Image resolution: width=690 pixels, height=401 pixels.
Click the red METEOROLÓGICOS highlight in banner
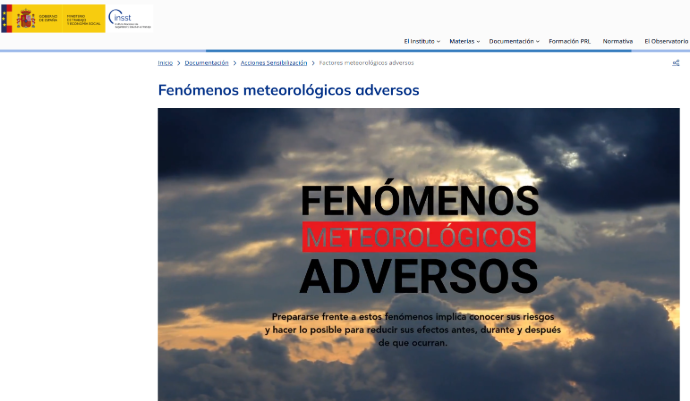[x=418, y=237]
